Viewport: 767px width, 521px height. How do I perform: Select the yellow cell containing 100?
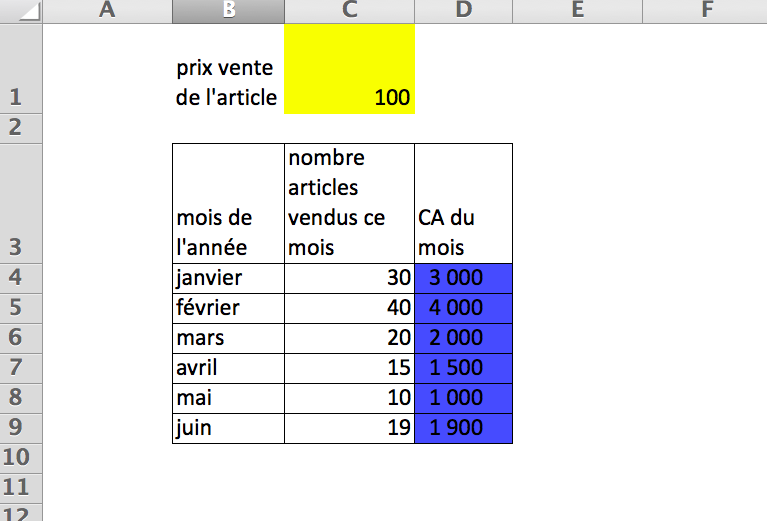point(349,68)
